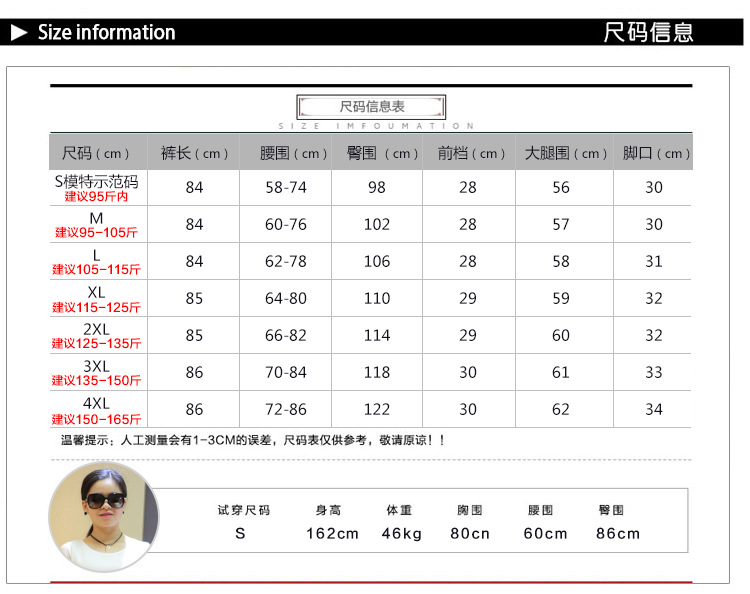
Task: Click the 尺码信息 heading in the black bar
Action: 648,33
